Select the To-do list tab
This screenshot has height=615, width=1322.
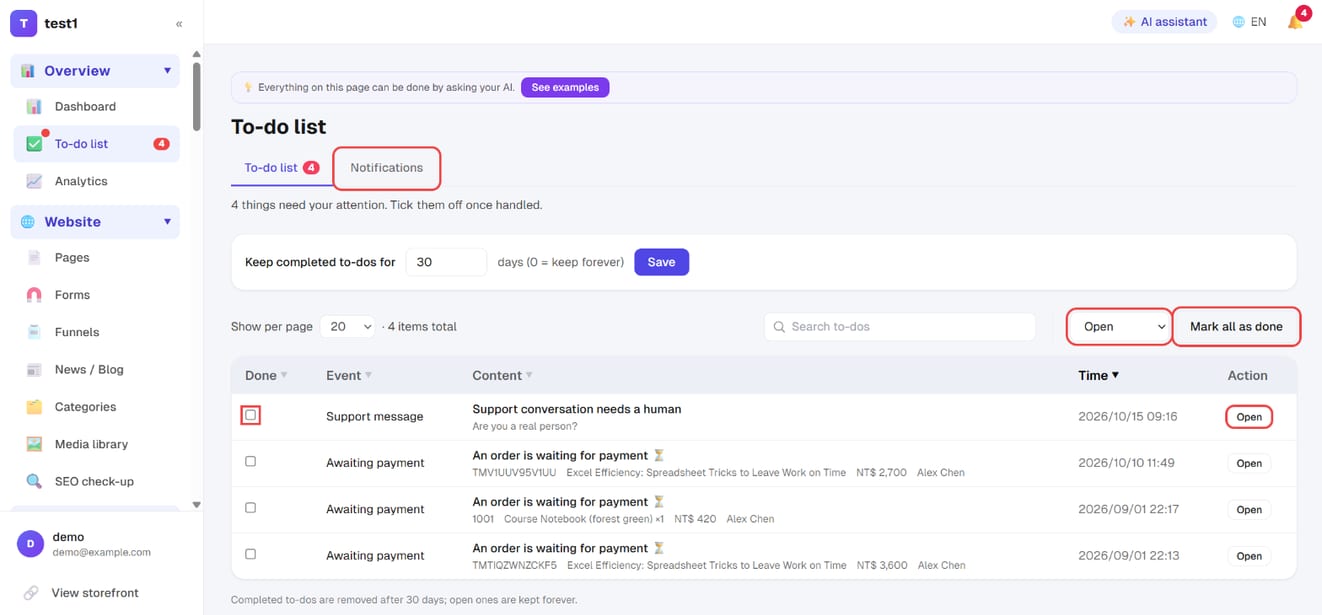(282, 168)
